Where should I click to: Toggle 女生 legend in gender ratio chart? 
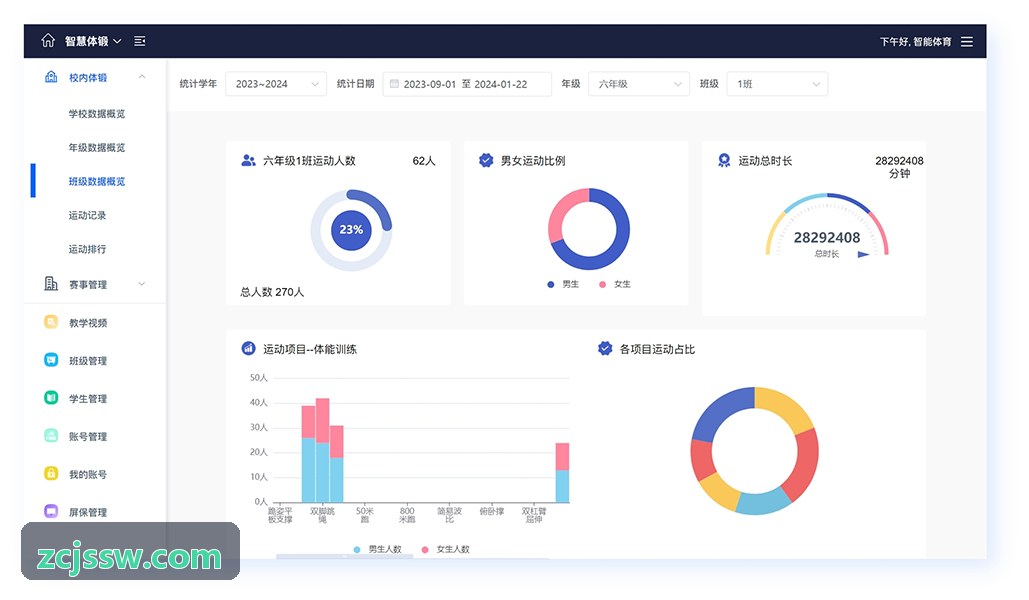pyautogui.click(x=615, y=284)
